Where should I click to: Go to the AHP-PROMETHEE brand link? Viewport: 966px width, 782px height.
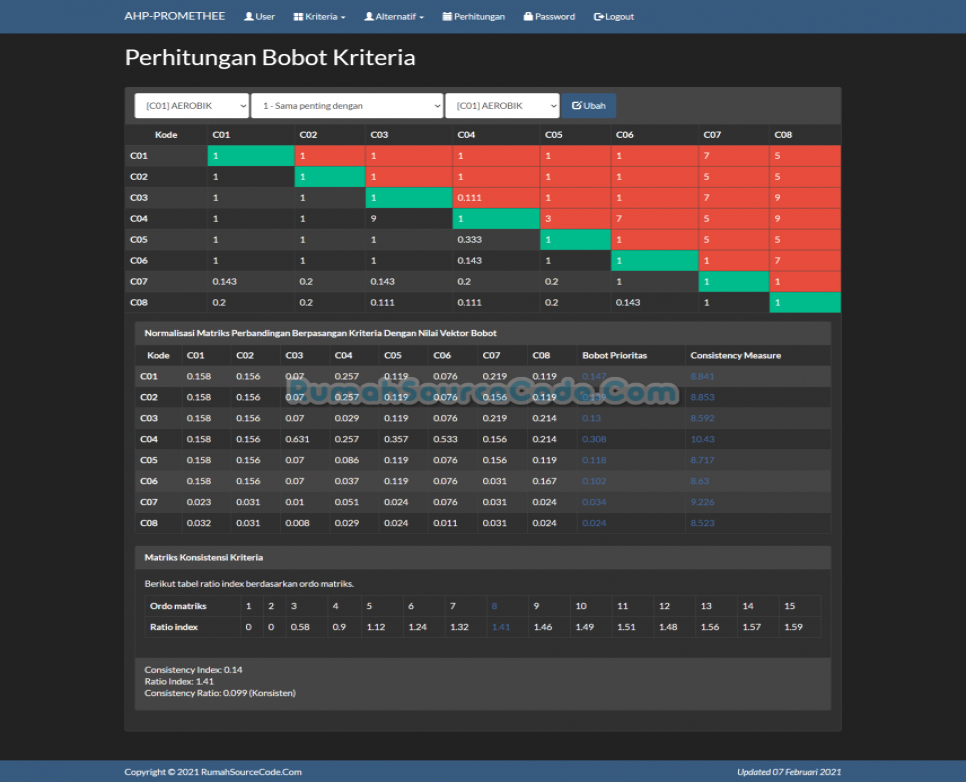coord(174,17)
